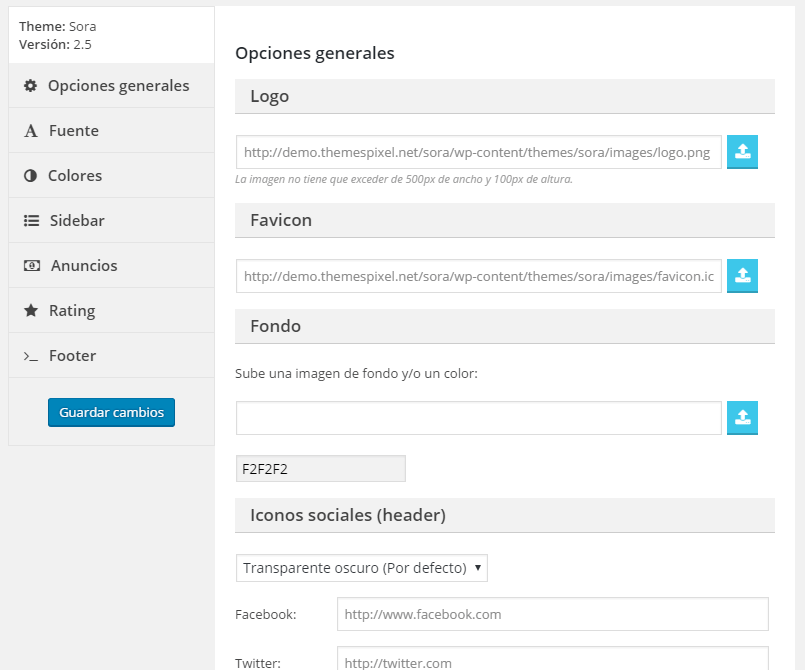Click the money icon beside Anuncios

coord(32,265)
